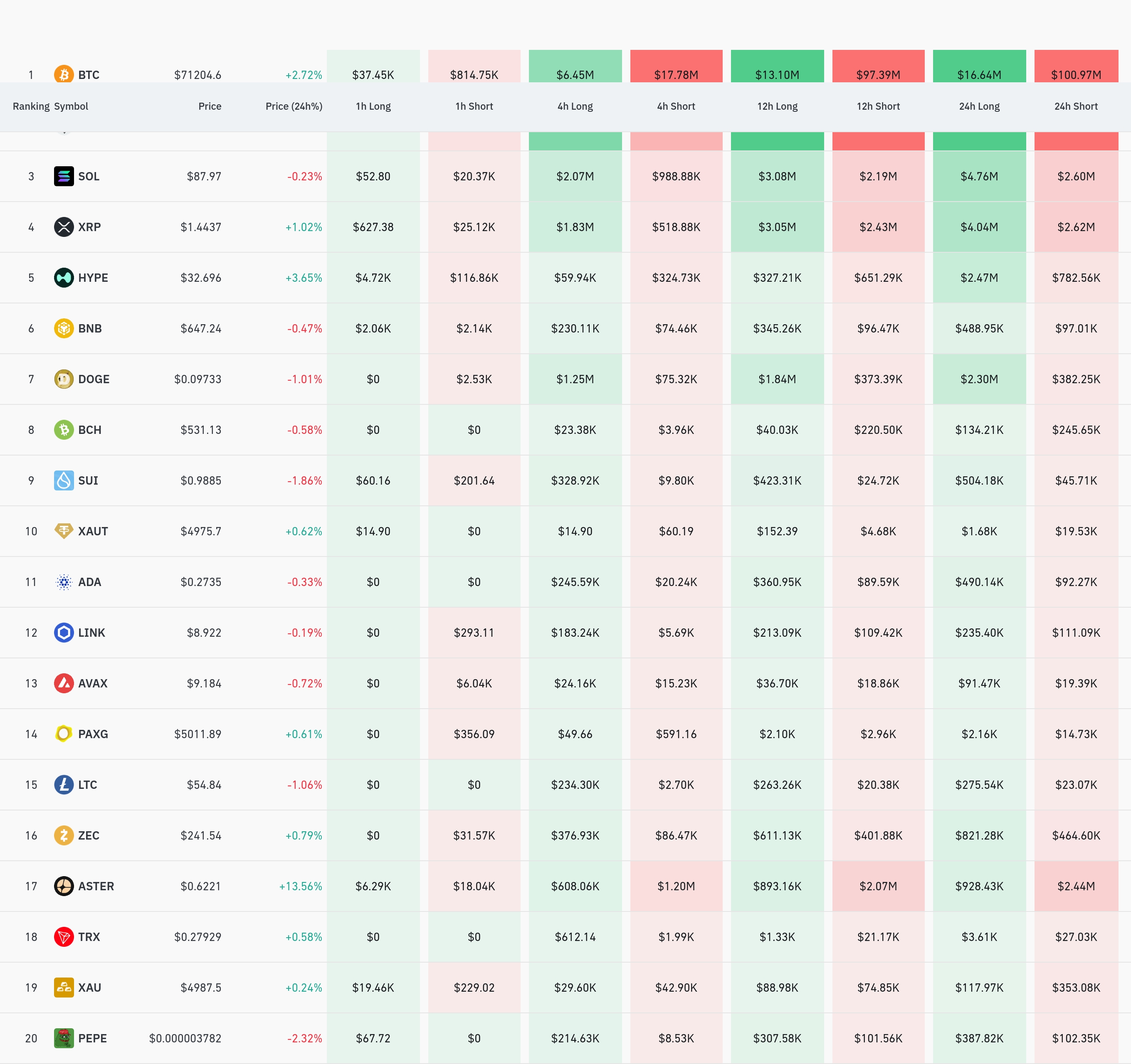Sort by the 24h Short header

coord(1076,106)
